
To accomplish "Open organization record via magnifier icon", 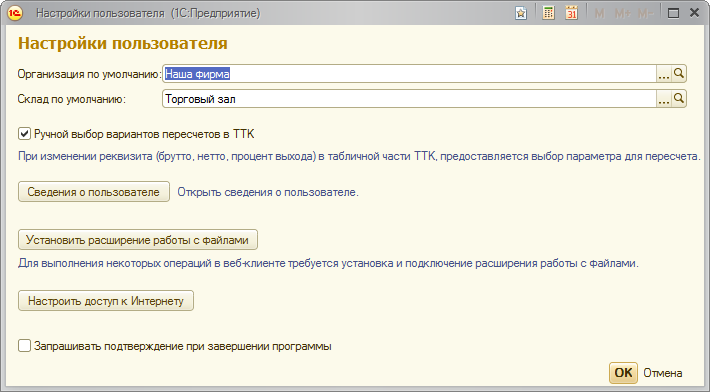I will (x=679, y=73).
